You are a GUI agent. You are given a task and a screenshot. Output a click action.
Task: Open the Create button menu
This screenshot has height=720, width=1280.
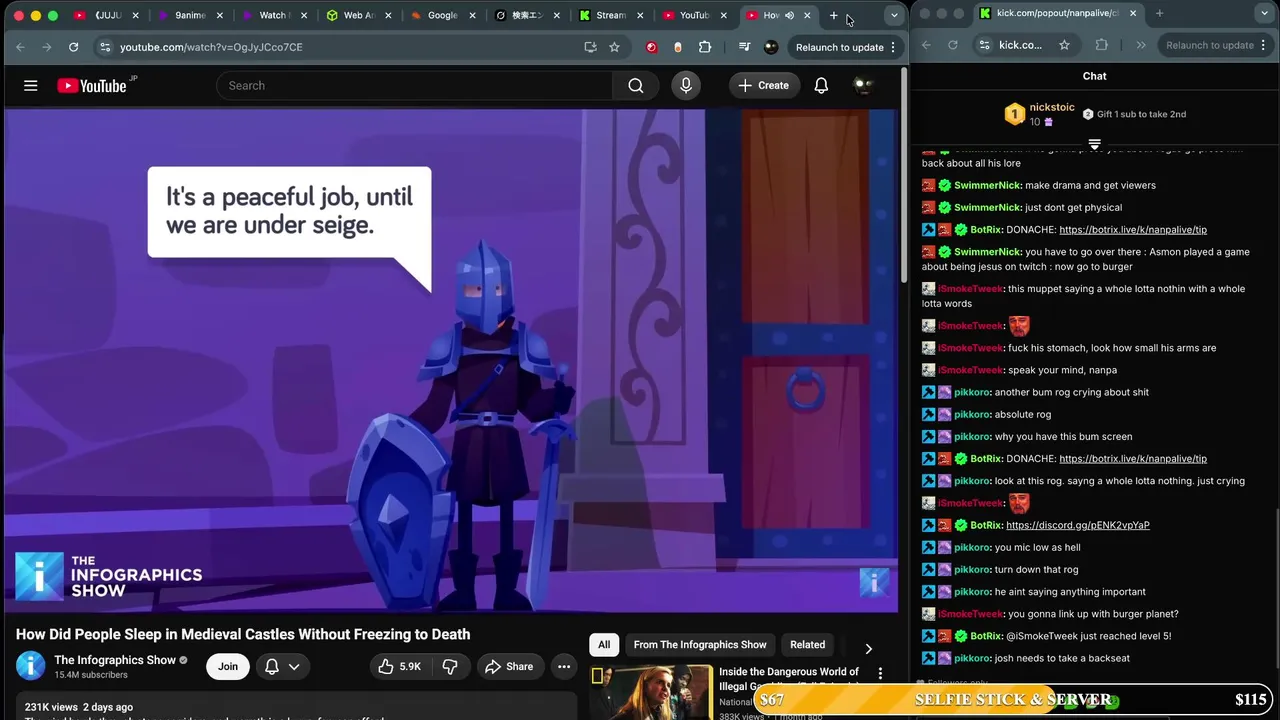pyautogui.click(x=764, y=86)
